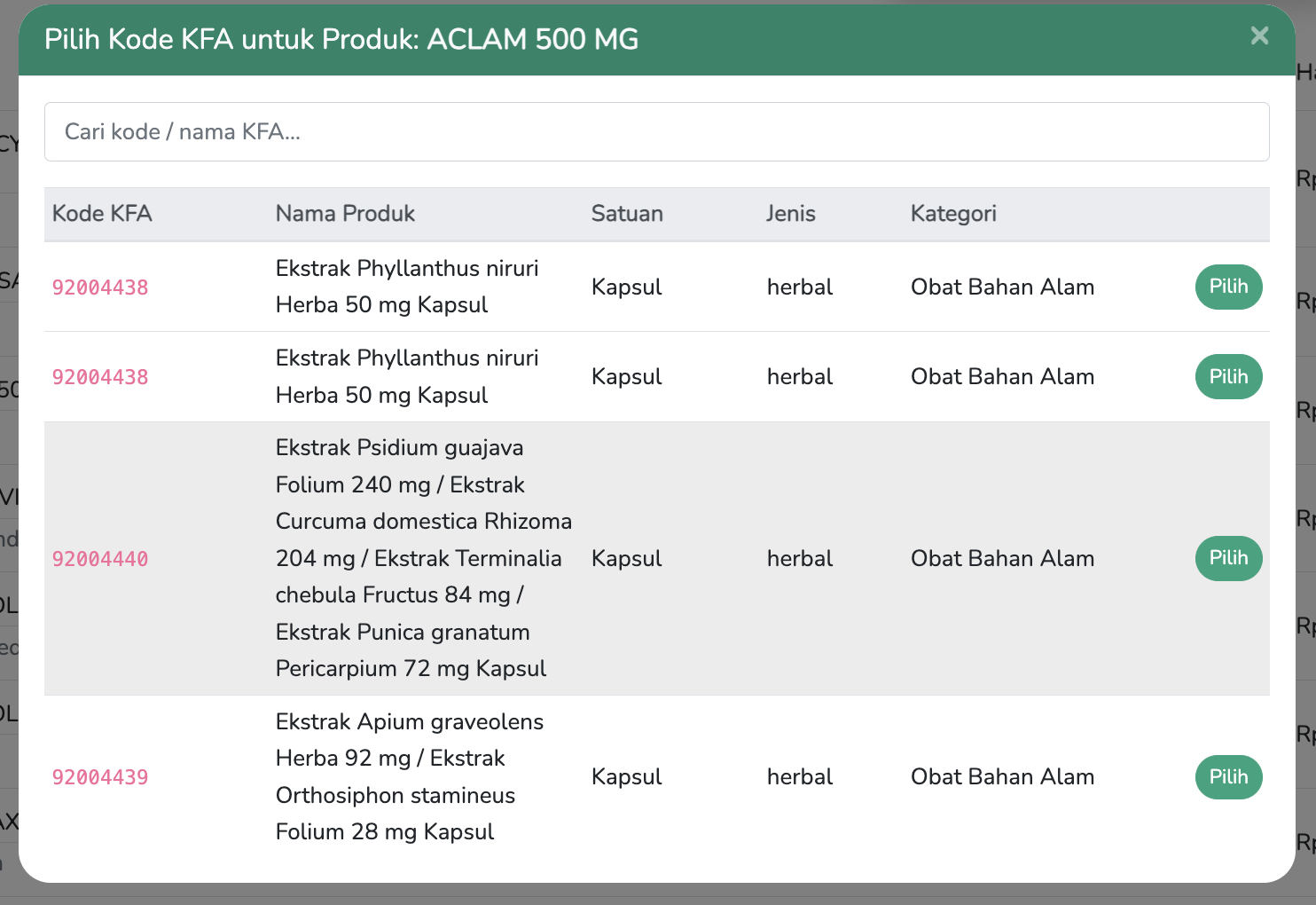This screenshot has height=905, width=1316.
Task: Click 'Kapsul' in the 92004440 row
Action: pos(626,559)
